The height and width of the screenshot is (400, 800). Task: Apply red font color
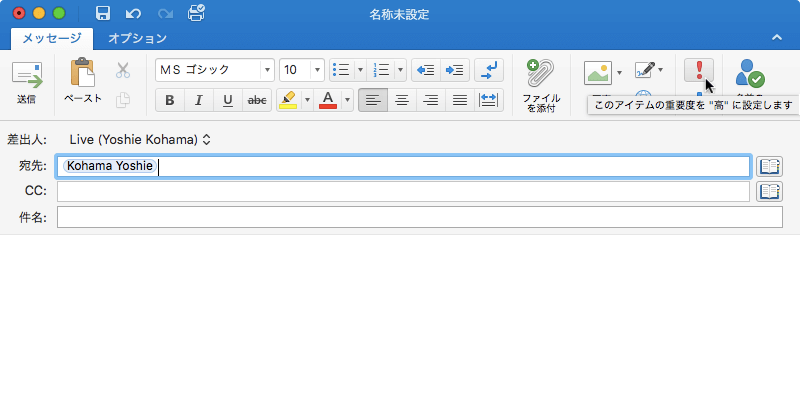[328, 100]
